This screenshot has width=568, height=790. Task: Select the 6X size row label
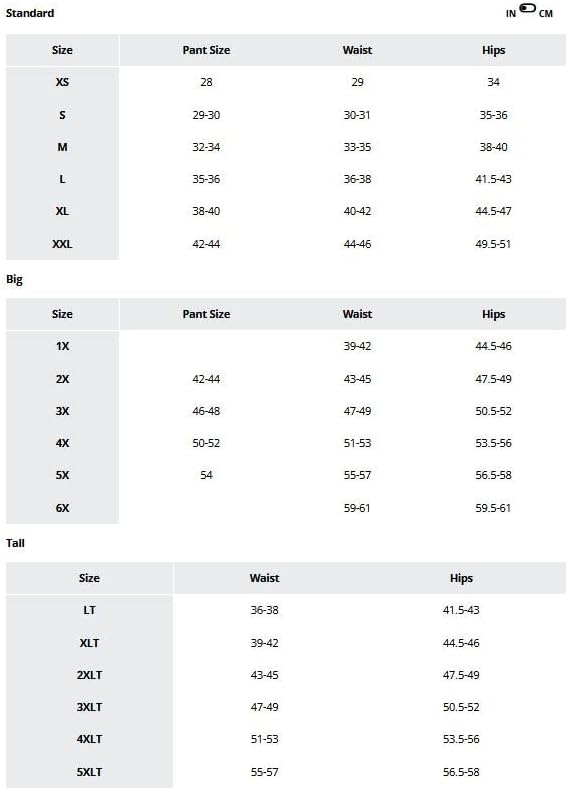coord(62,508)
